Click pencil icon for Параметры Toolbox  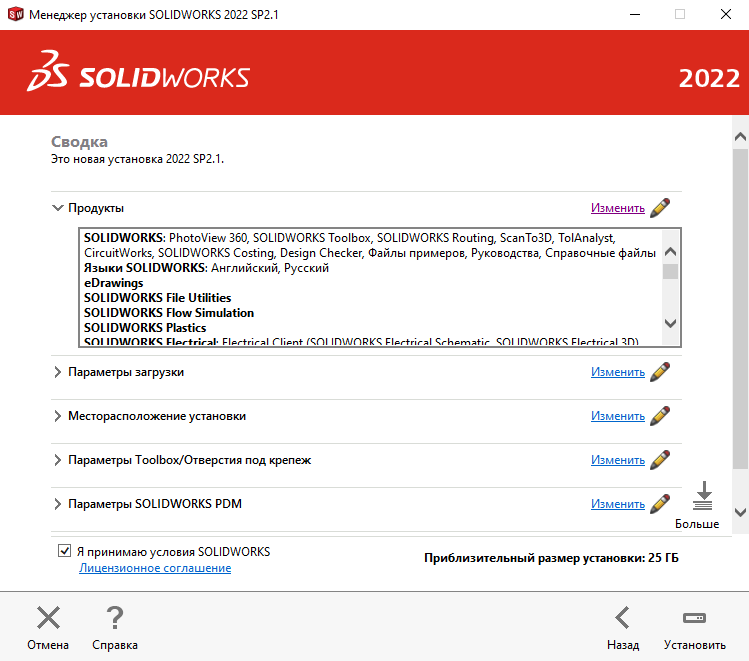(x=660, y=459)
